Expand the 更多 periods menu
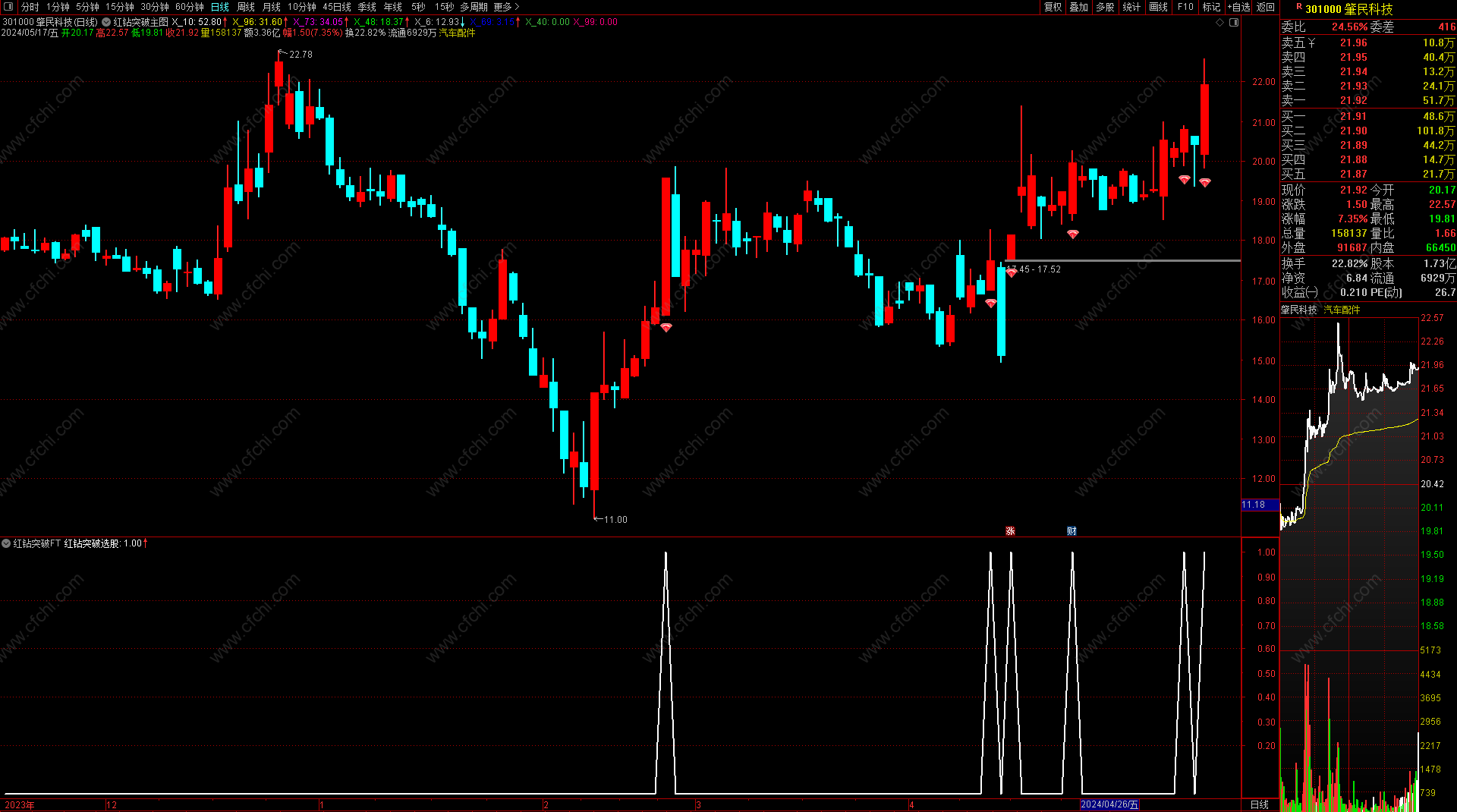1457x812 pixels. tap(506, 7)
